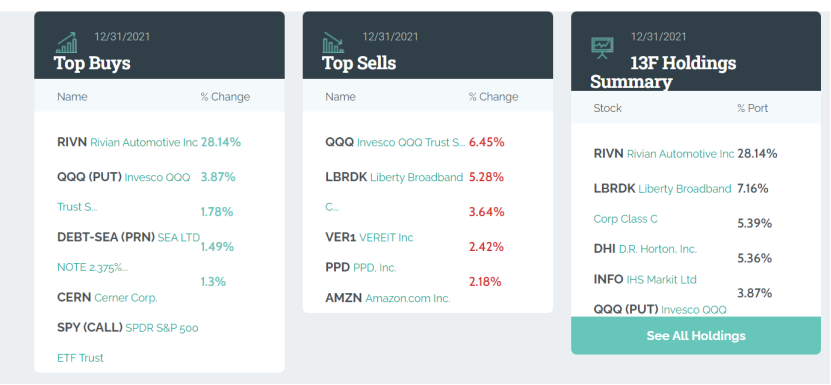The image size is (831, 385).
Task: Open RIVN Rivian Automotive in Top Buys
Action: tap(127, 142)
